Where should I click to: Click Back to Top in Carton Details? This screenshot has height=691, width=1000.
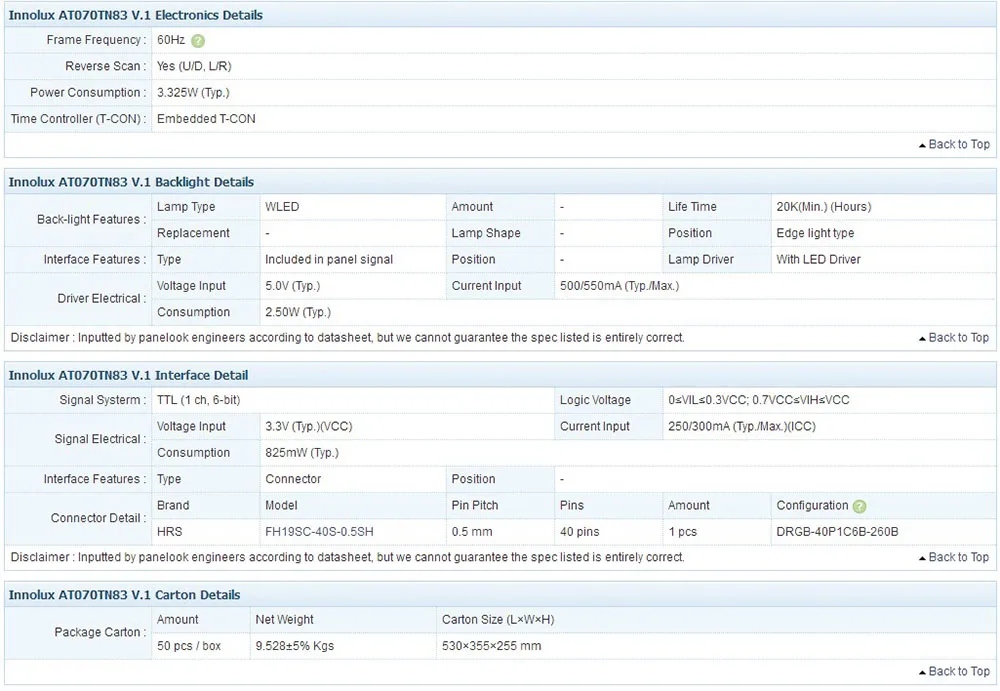pyautogui.click(x=954, y=672)
